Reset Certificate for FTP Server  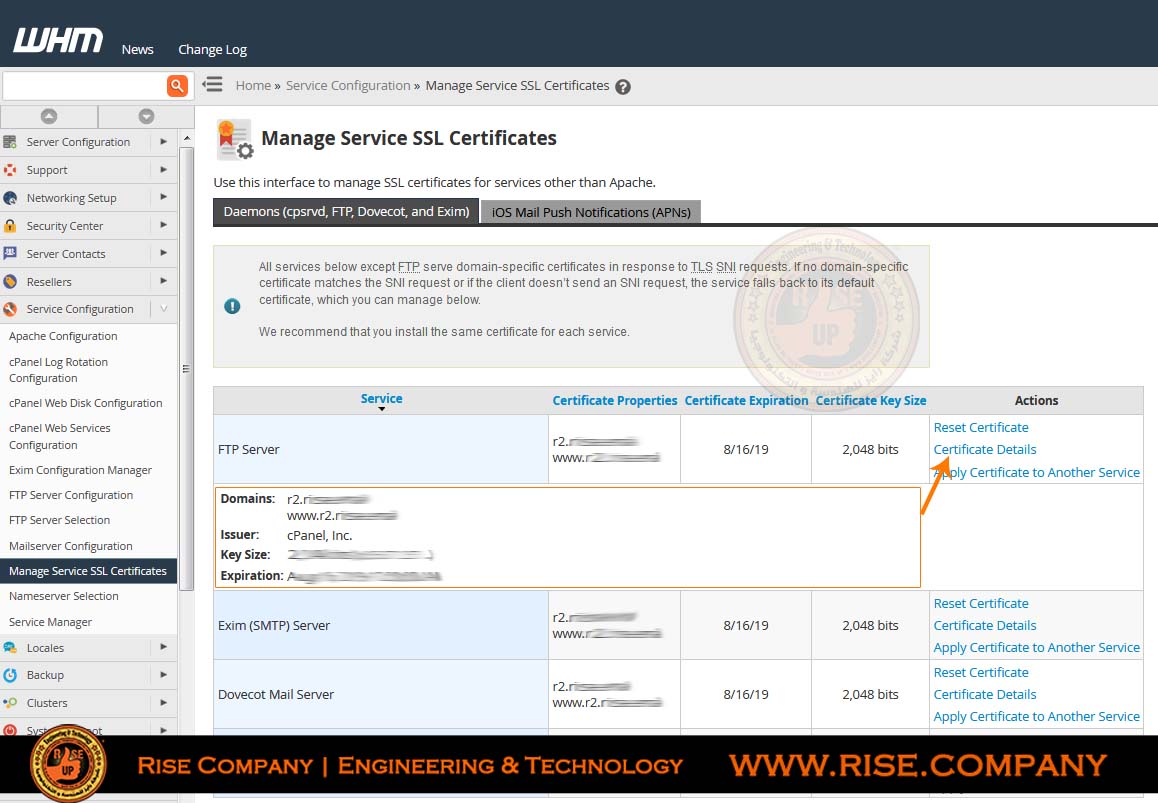tap(981, 428)
